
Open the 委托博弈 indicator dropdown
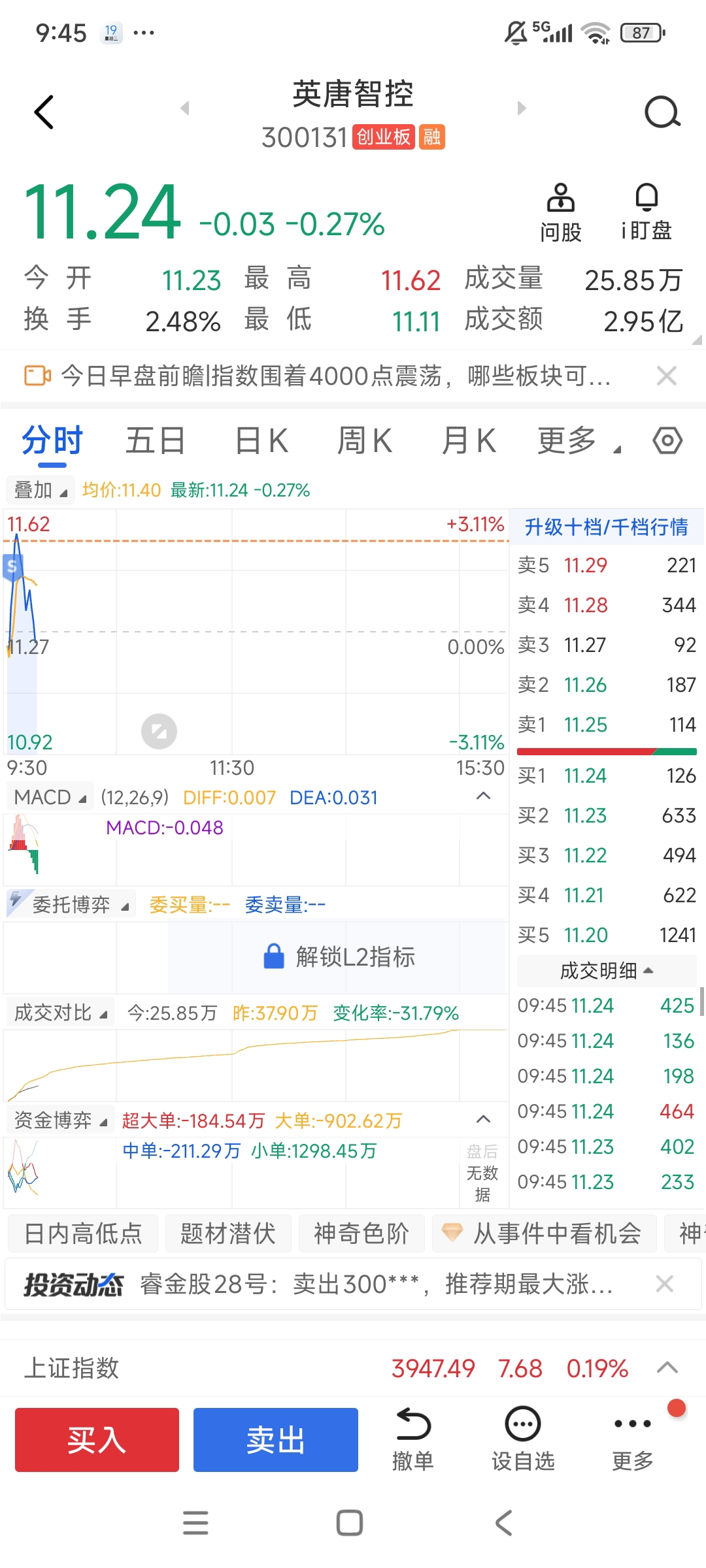(x=71, y=905)
